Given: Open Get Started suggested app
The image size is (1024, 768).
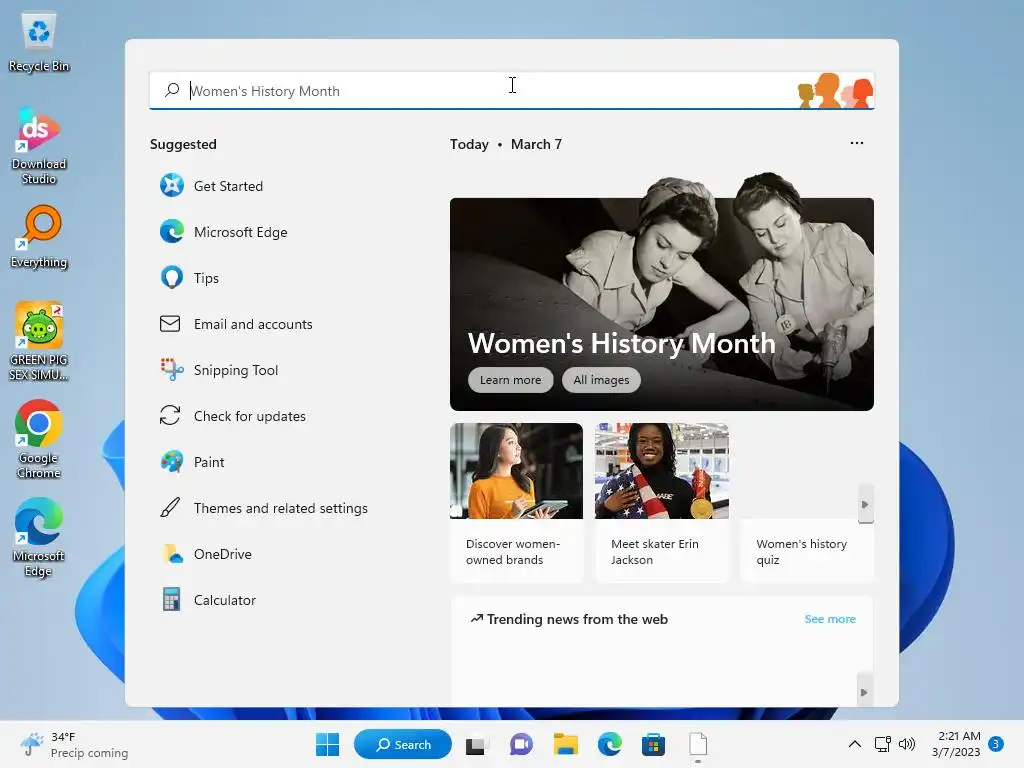Looking at the screenshot, I should (x=211, y=186).
